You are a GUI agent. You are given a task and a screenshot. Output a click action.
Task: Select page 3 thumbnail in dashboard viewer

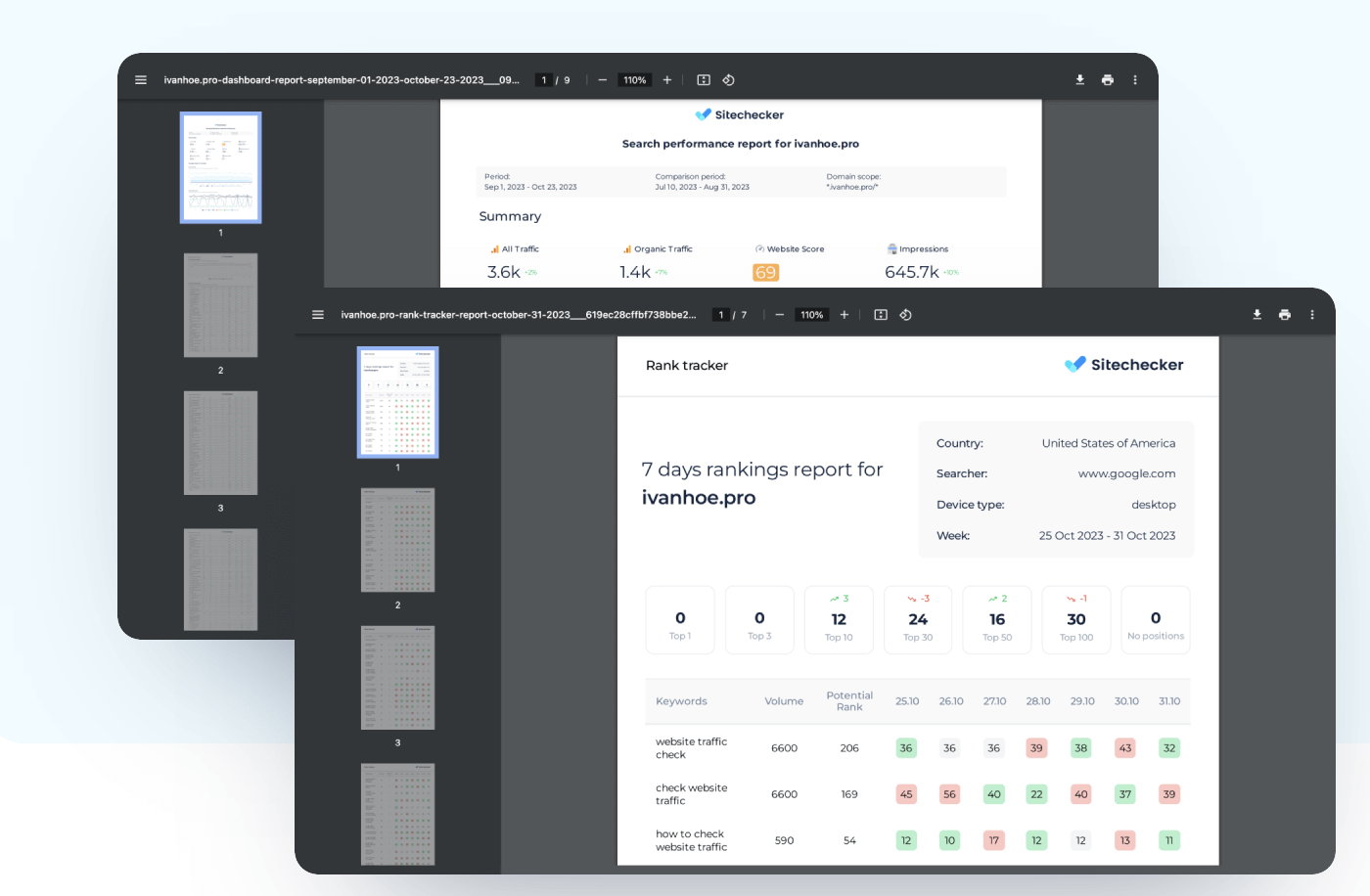221,443
